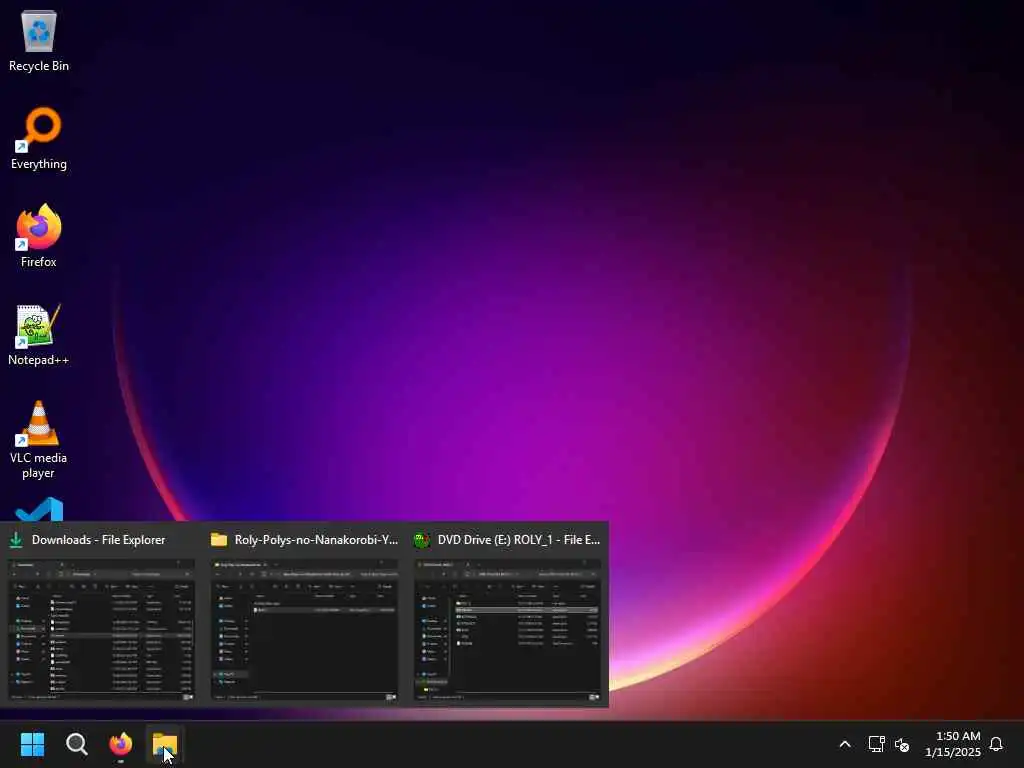Screen dimensions: 1024x768
Task: Switch to the Downloads File Explorer preview
Action: (101, 630)
